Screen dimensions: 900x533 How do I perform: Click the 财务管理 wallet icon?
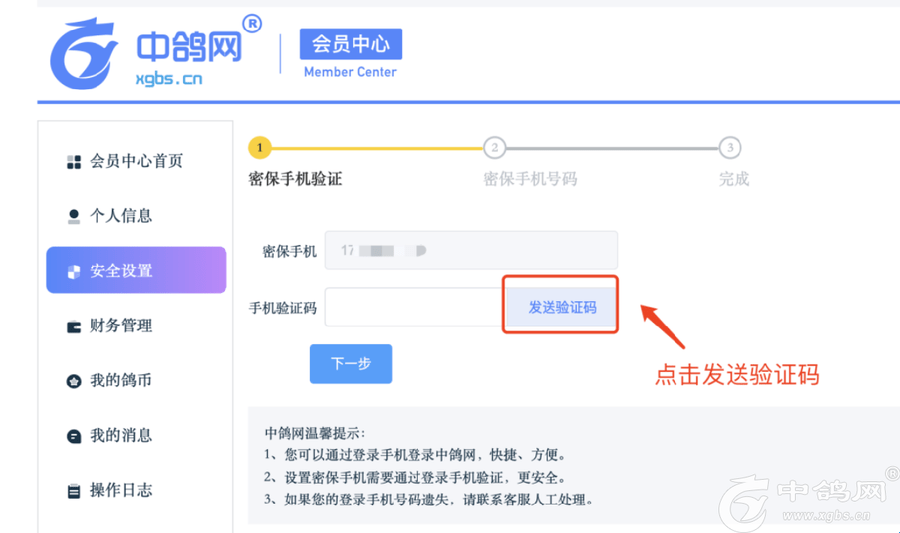[73, 326]
